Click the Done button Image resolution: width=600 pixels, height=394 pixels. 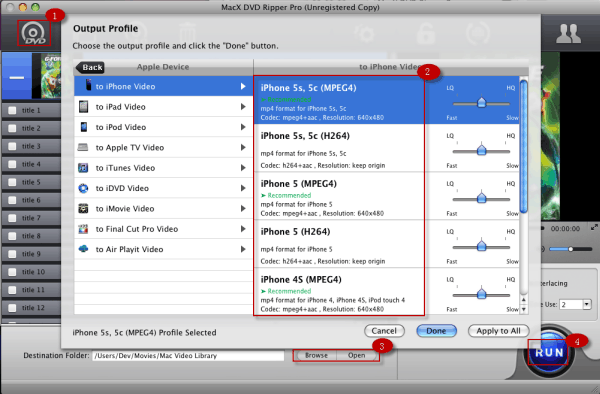click(x=436, y=331)
